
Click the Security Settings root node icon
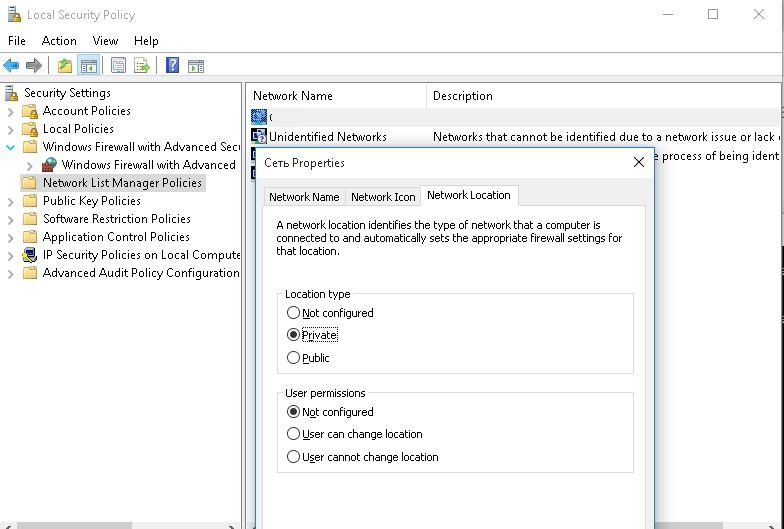point(11,93)
